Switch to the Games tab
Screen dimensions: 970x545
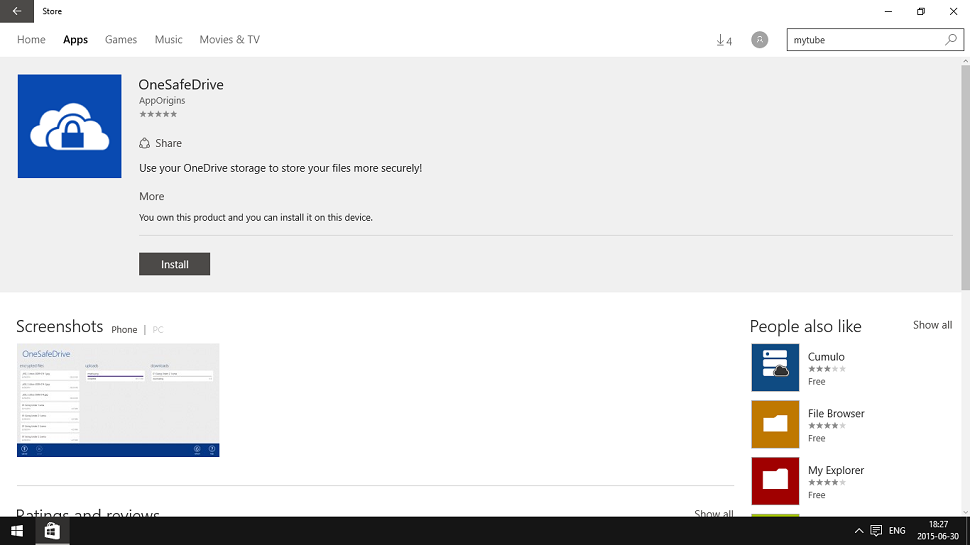121,40
